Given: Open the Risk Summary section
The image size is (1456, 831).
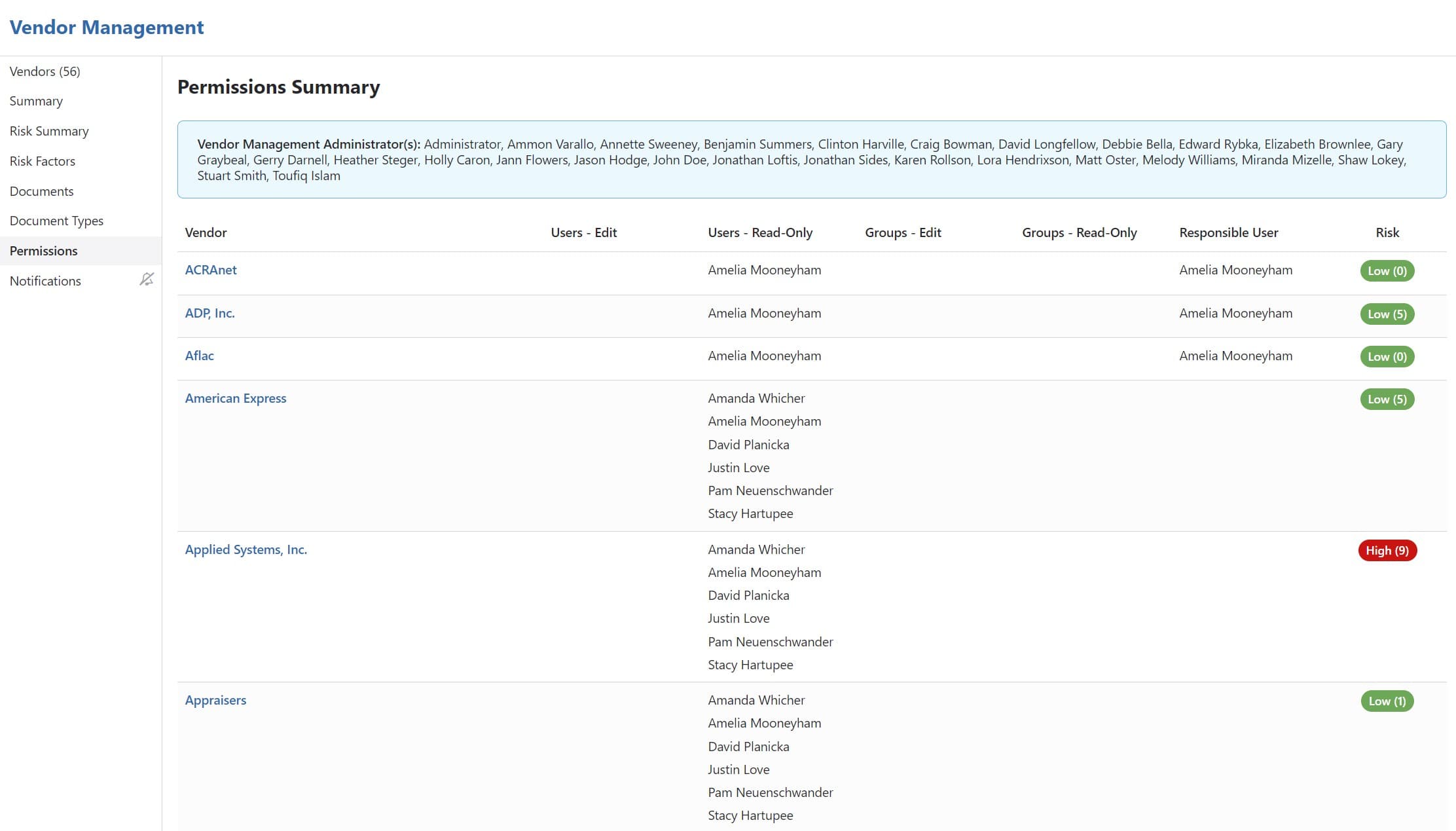Looking at the screenshot, I should pos(49,131).
